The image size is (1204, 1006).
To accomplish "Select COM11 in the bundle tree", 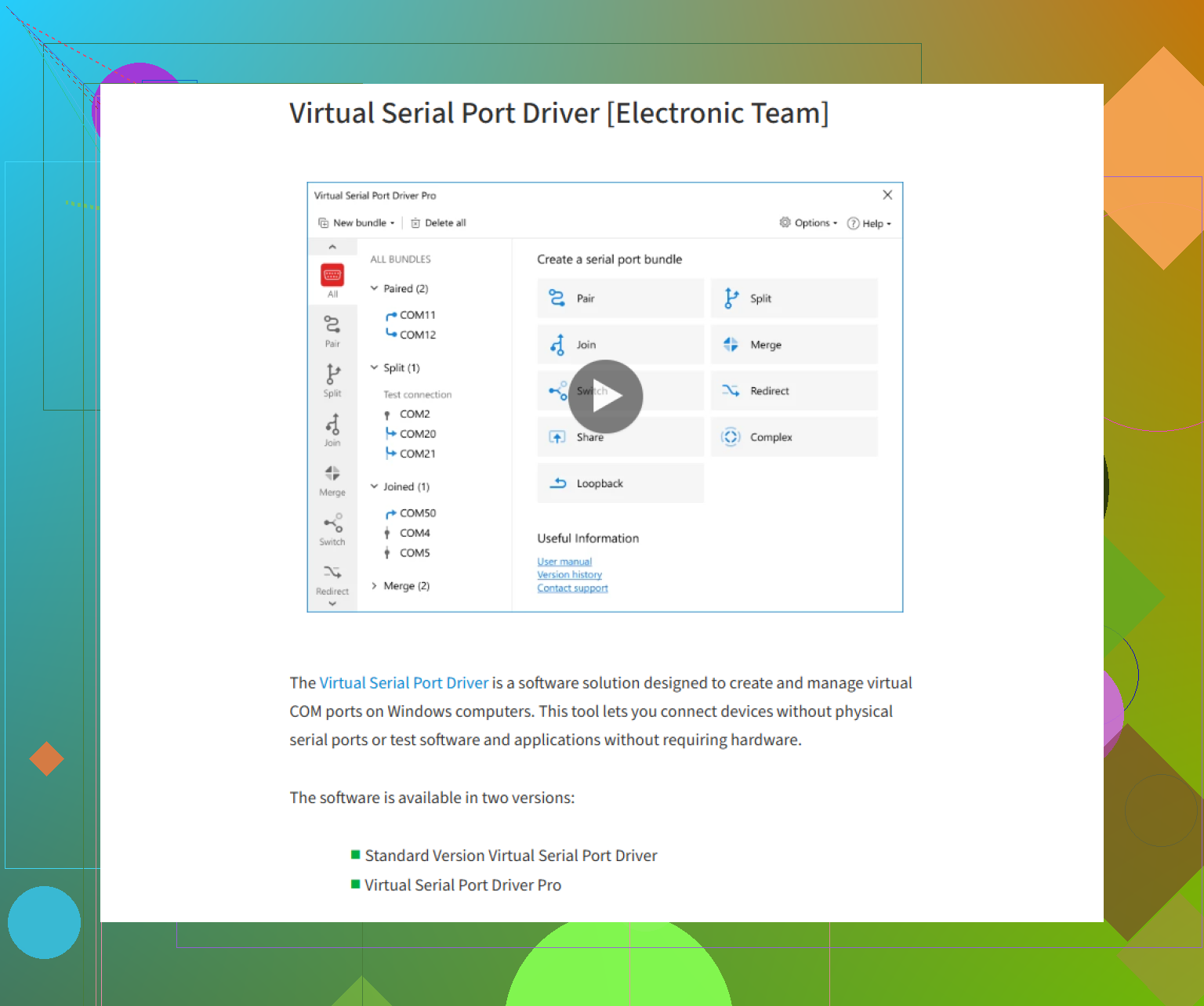I will click(x=417, y=315).
